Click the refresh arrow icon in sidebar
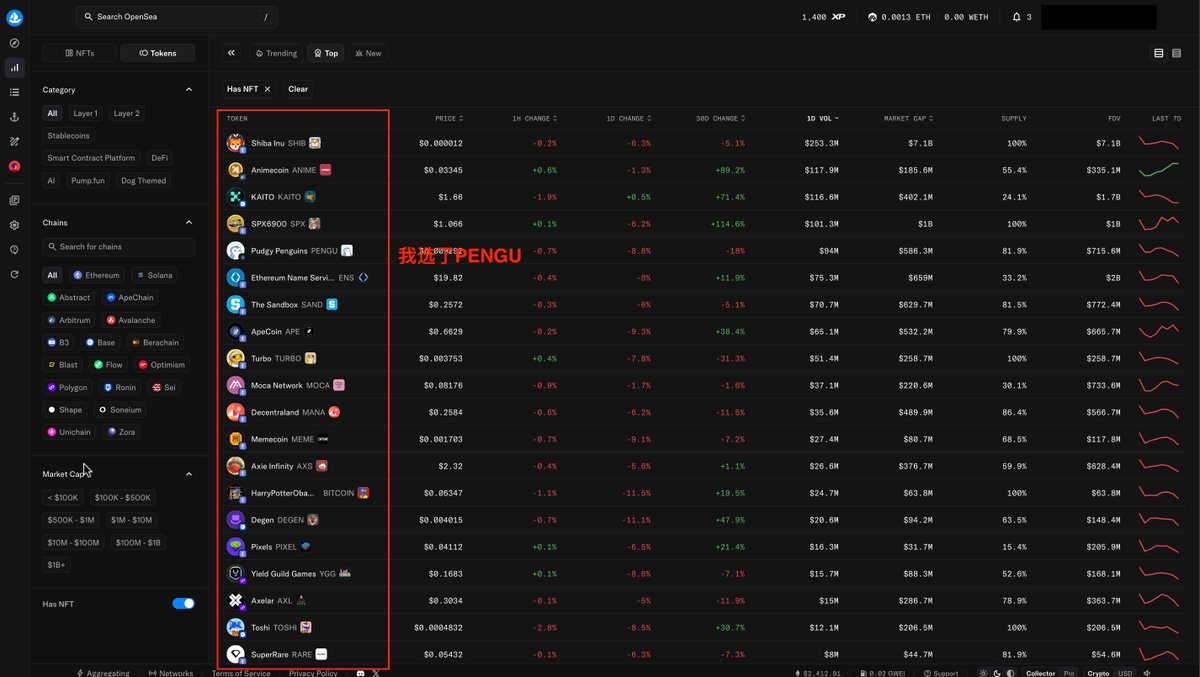 pos(14,274)
